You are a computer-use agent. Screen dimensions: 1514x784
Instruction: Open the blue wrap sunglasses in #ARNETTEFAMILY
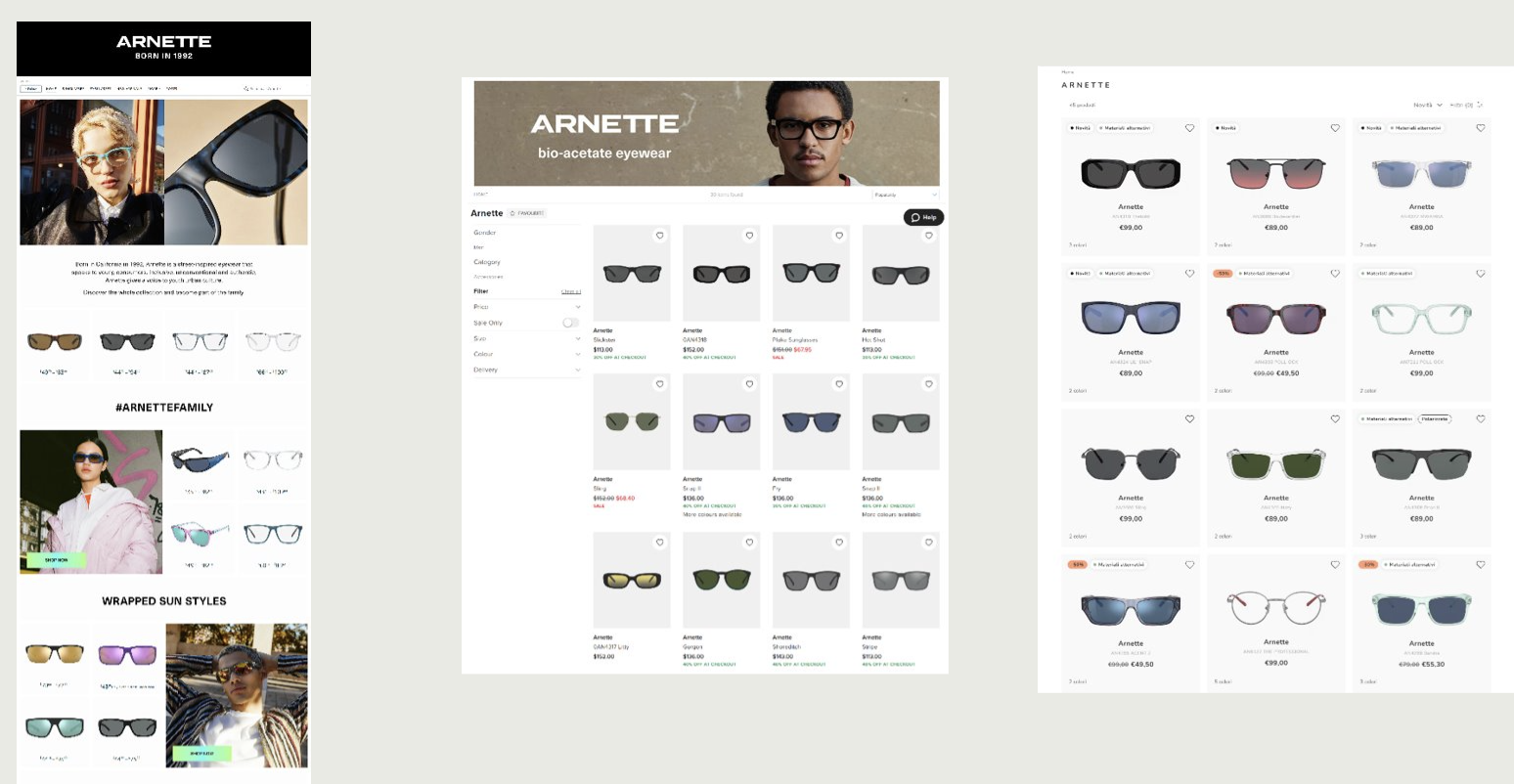tap(200, 460)
